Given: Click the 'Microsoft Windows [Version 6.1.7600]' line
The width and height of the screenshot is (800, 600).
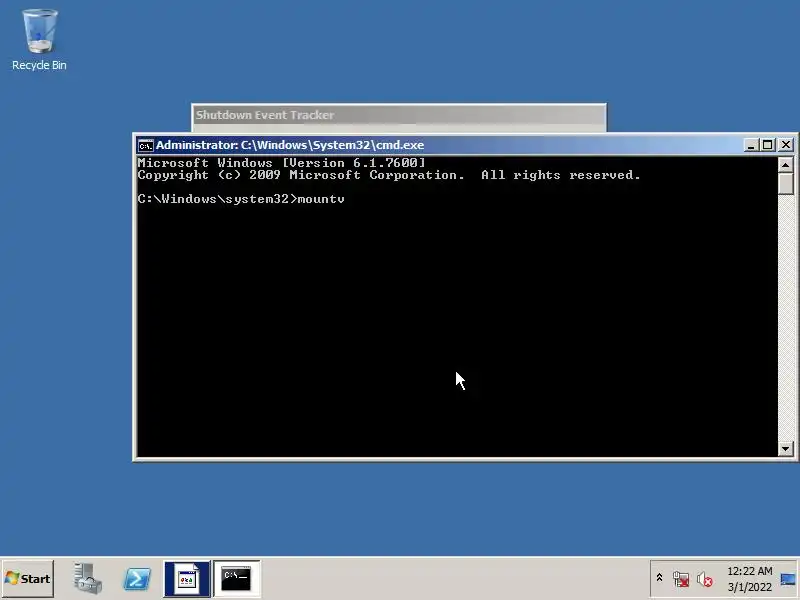Looking at the screenshot, I should pyautogui.click(x=281, y=163).
